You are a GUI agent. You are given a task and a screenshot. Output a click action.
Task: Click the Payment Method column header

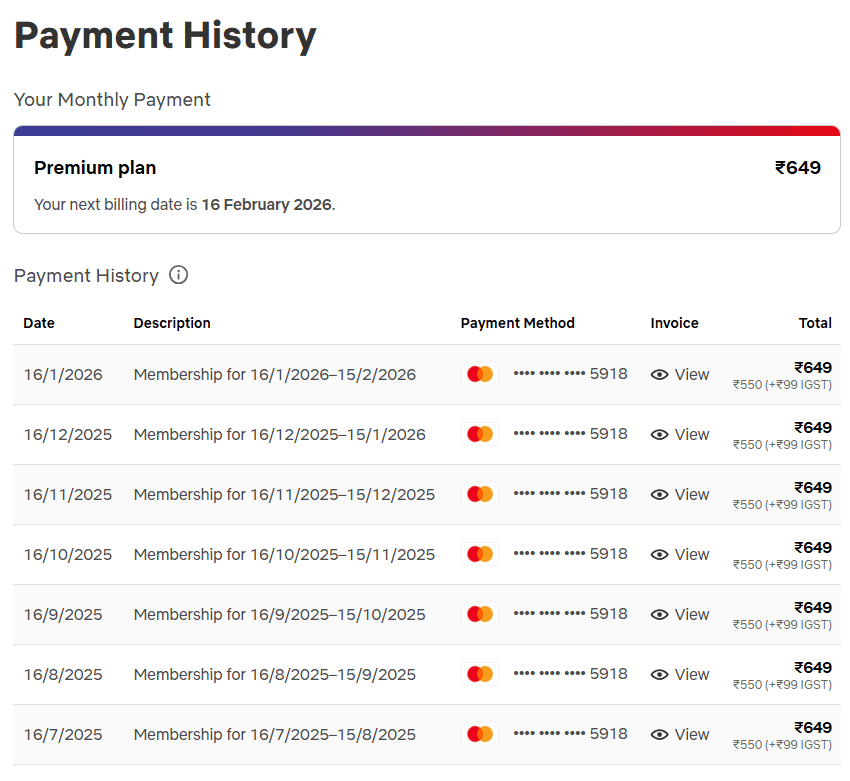pos(517,323)
